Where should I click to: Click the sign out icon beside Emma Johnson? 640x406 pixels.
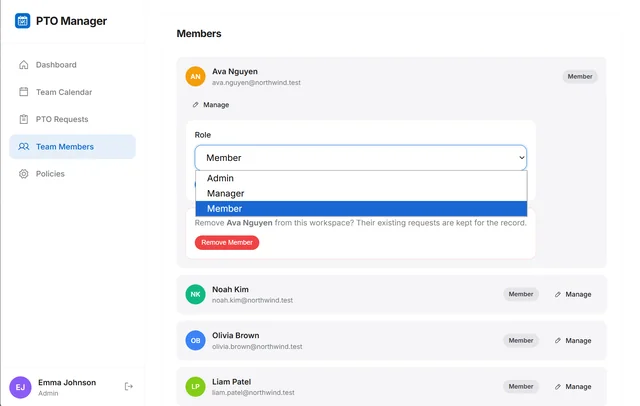pyautogui.click(x=129, y=386)
